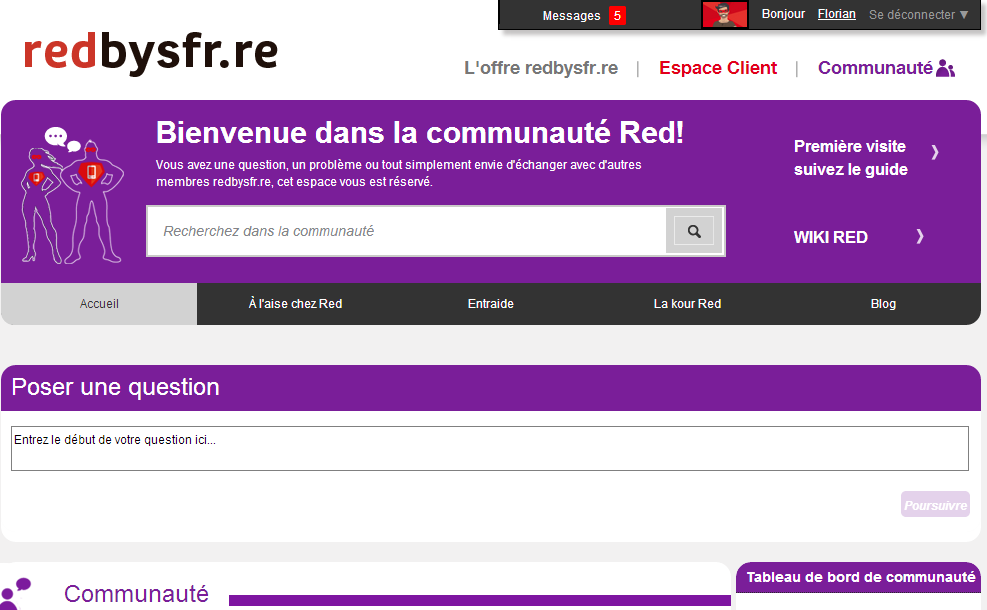Open Messages in top bar
Screen dimensions: 987x610
pyautogui.click(x=572, y=16)
